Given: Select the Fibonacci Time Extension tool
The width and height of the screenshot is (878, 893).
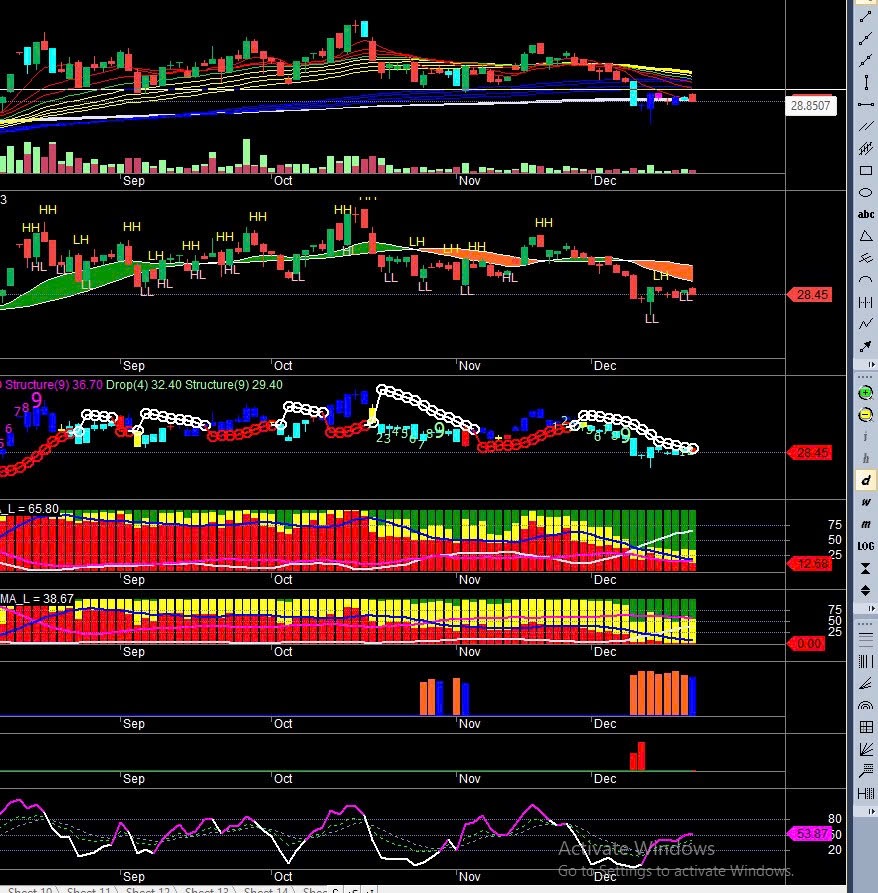Looking at the screenshot, I should coord(865,793).
